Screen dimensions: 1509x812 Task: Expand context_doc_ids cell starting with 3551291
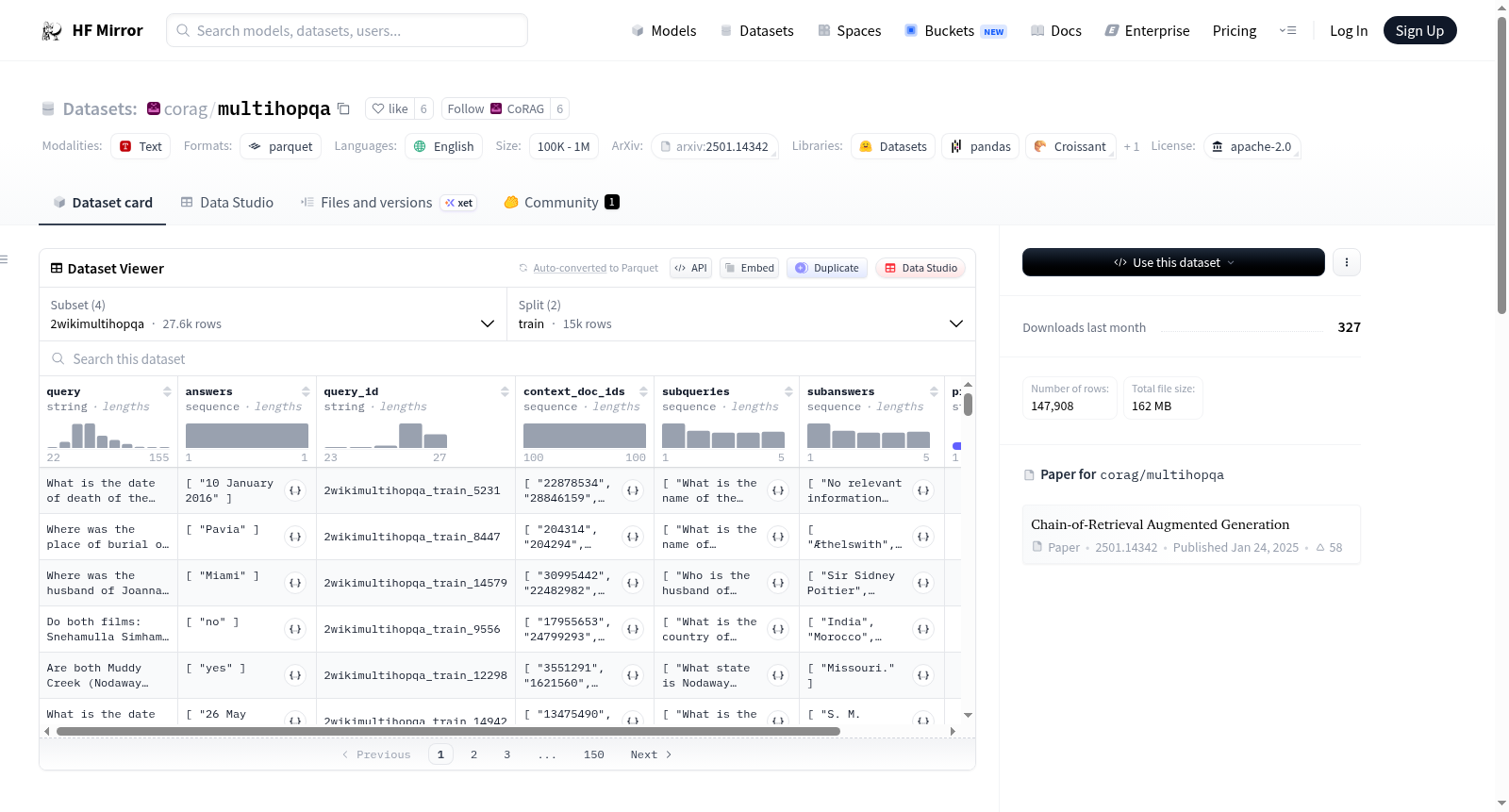pos(633,675)
